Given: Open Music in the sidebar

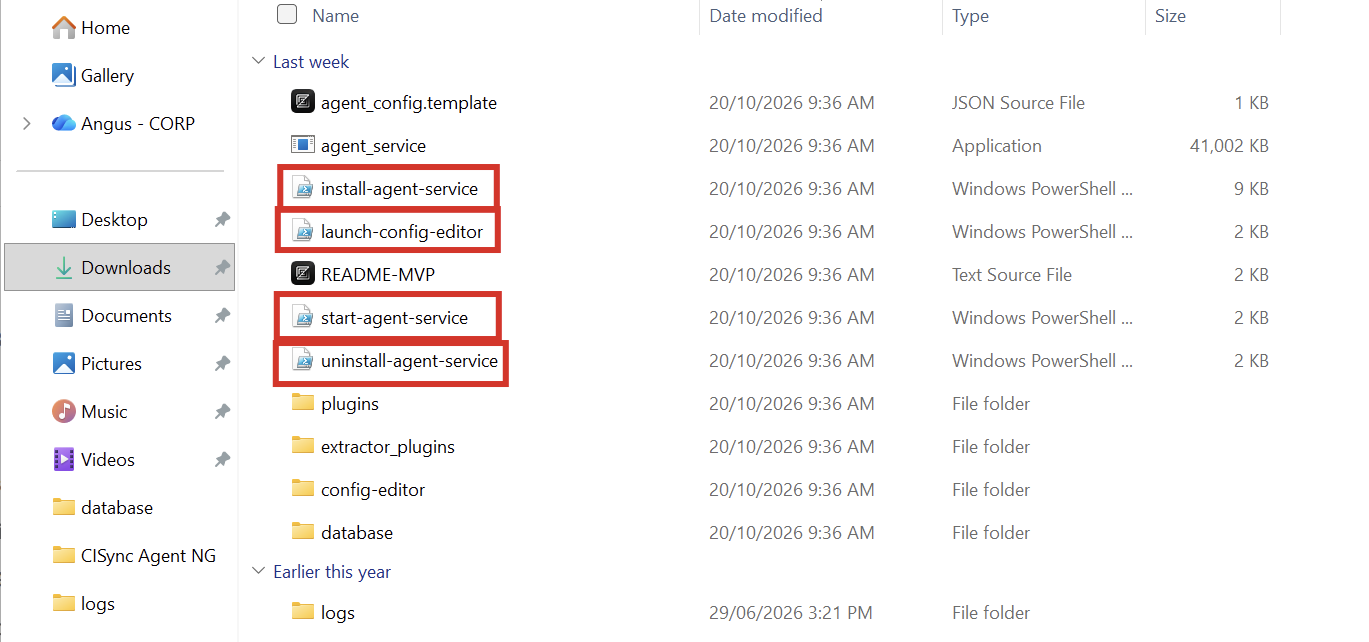Looking at the screenshot, I should [89, 411].
